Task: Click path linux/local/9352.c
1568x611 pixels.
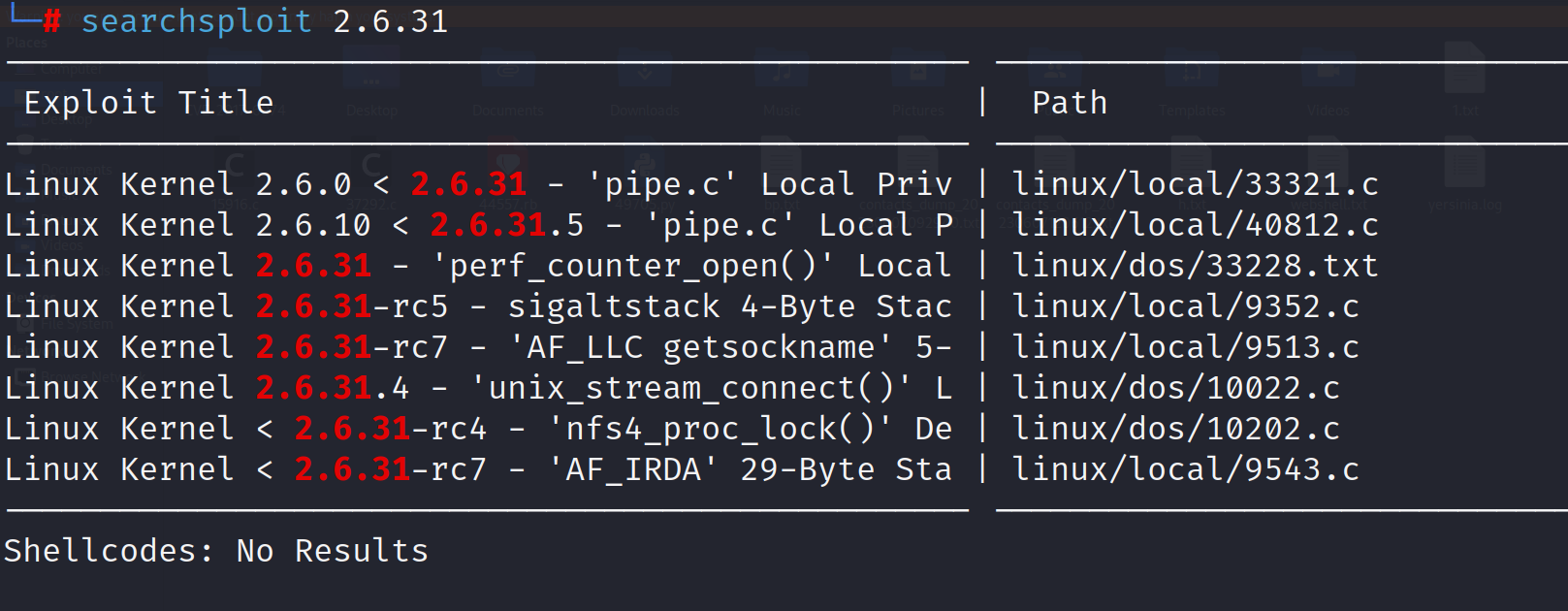Action: tap(1185, 306)
